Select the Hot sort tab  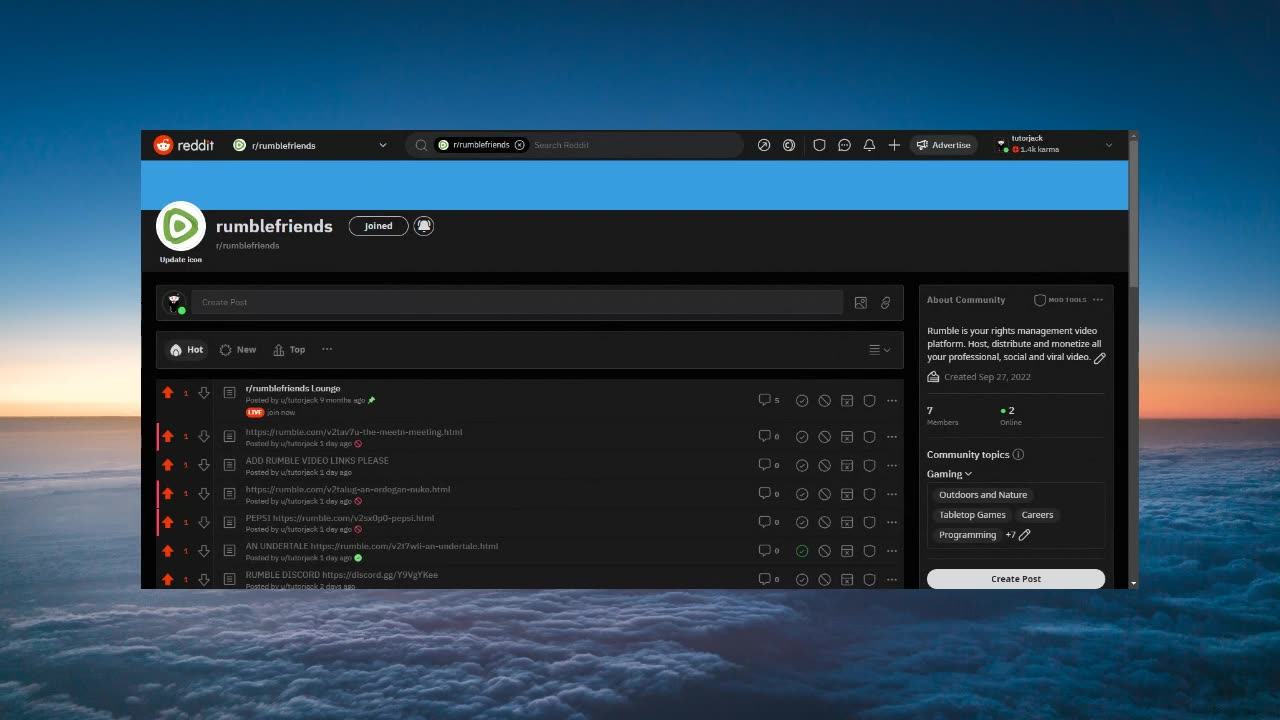pos(186,350)
